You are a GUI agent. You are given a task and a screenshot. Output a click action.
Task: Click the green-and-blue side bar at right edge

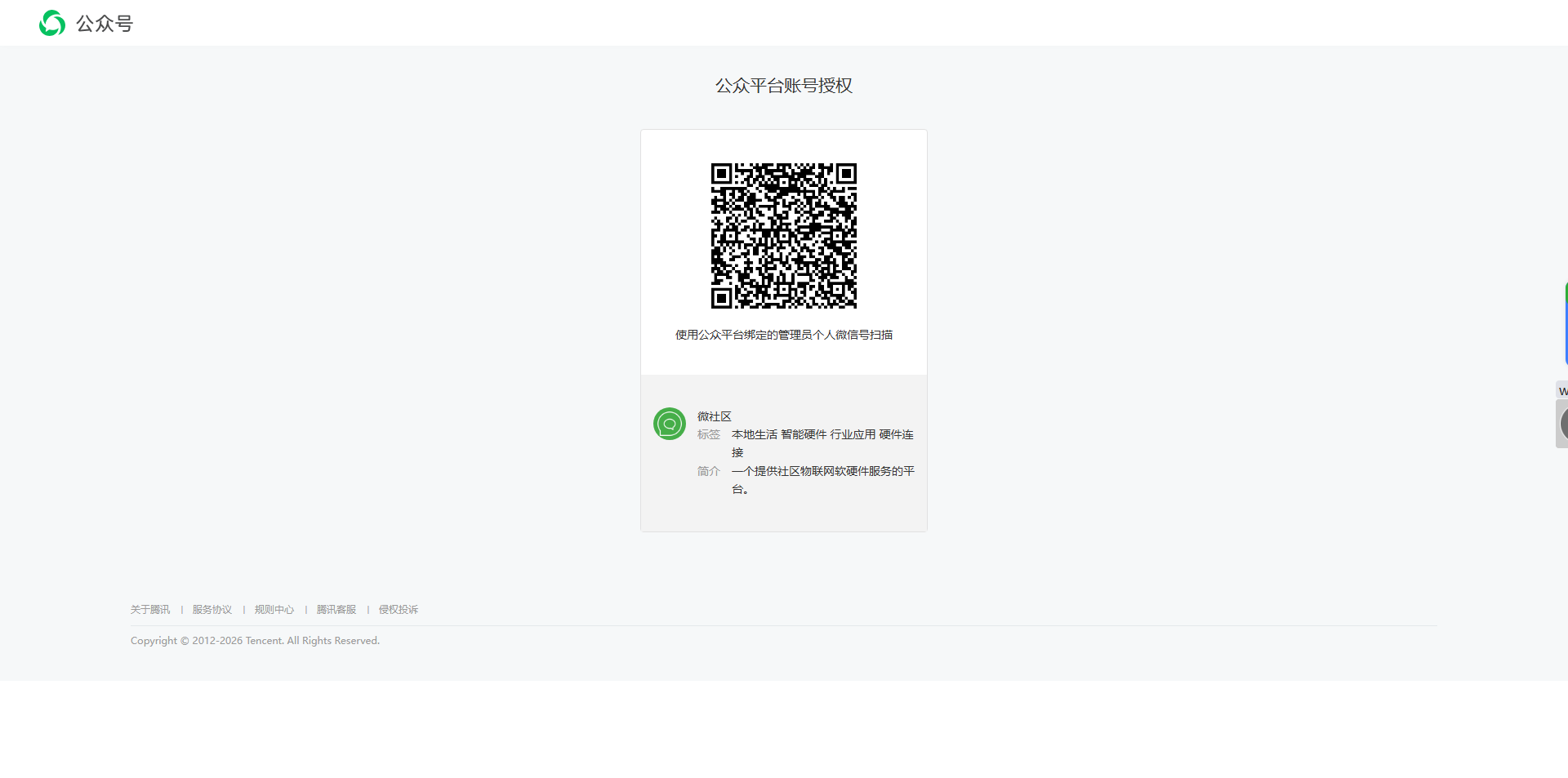pyautogui.click(x=1566, y=323)
